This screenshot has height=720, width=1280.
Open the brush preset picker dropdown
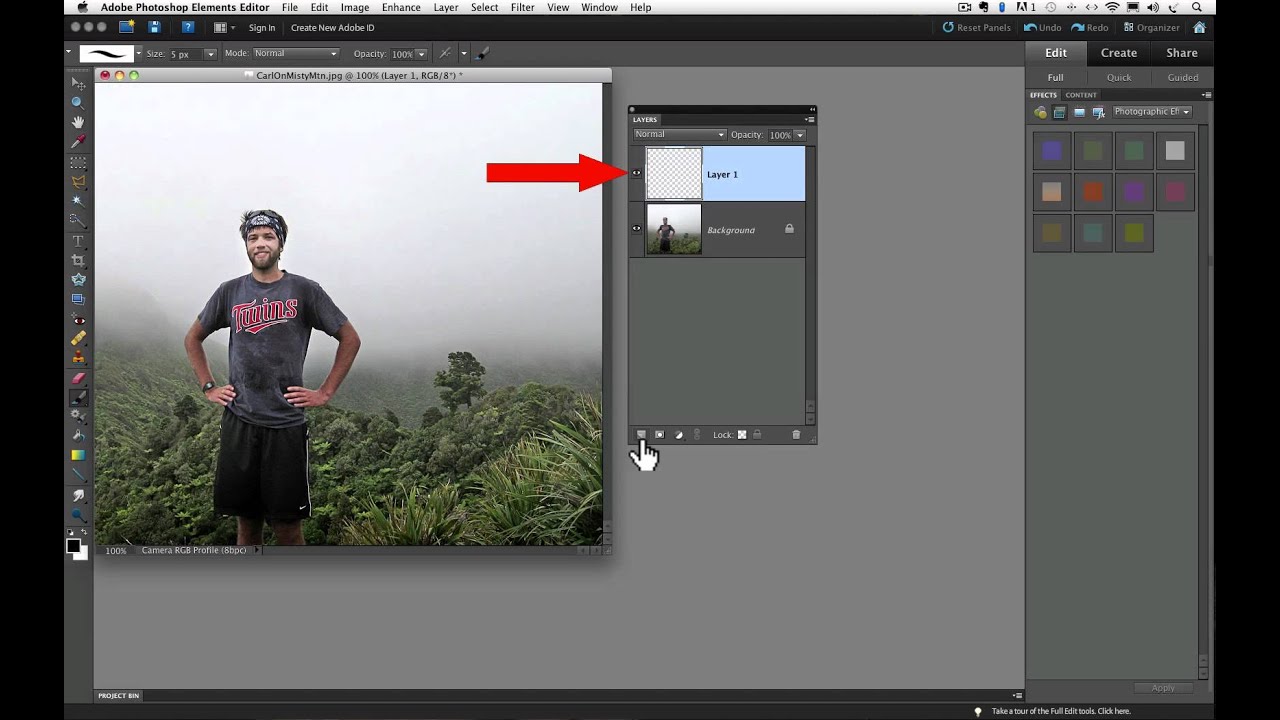(x=139, y=53)
